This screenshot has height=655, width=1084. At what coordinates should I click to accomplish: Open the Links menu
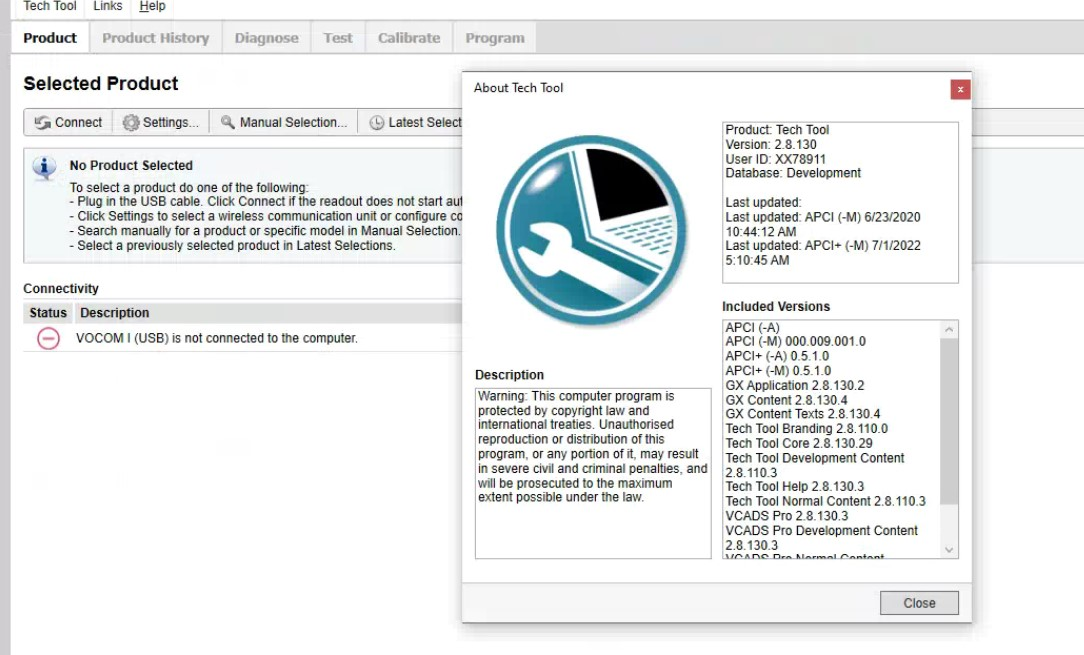[x=108, y=6]
